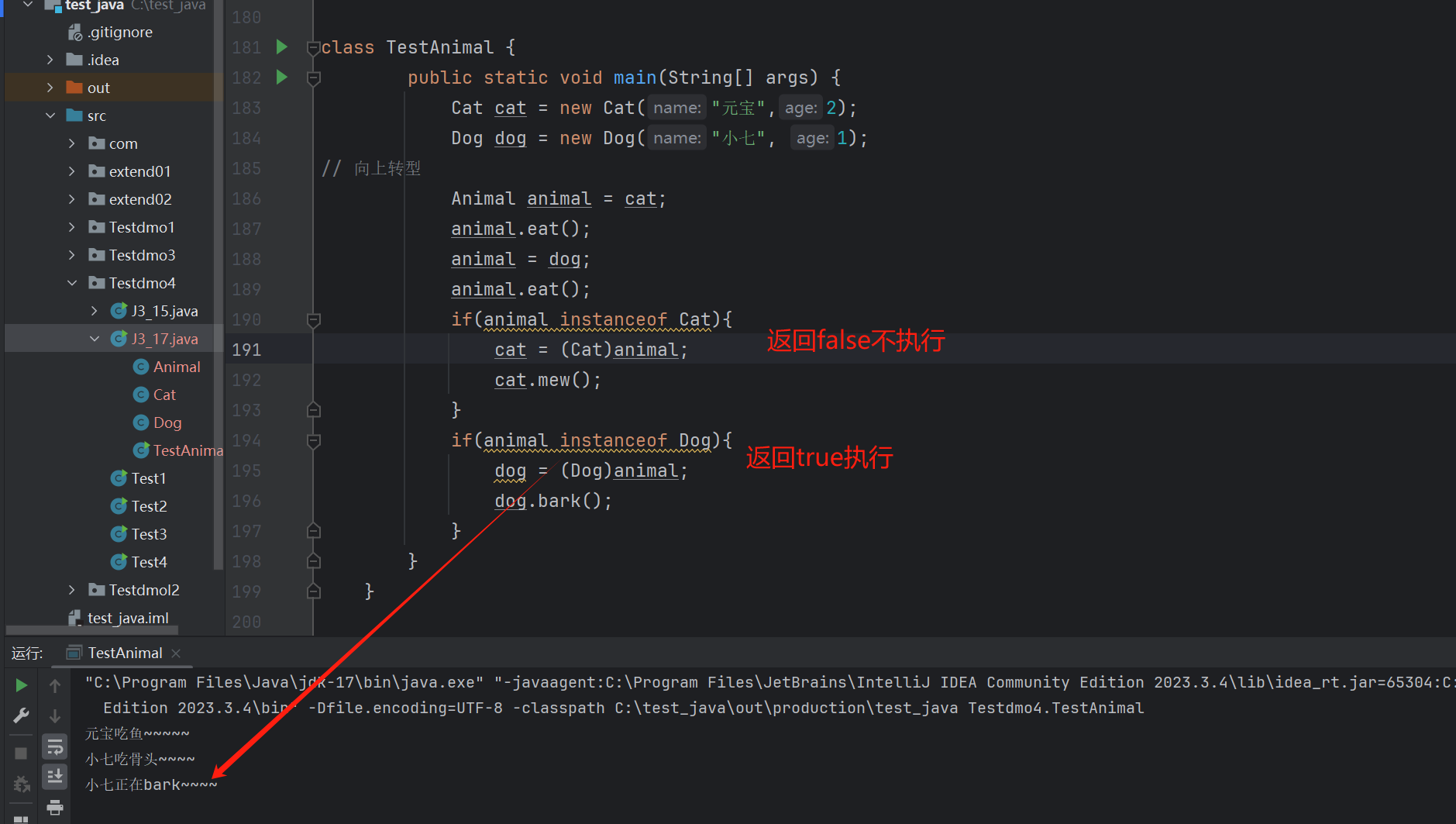Click the attach debugger bug icon
Viewport: 1456px width, 824px height.
pos(22,784)
